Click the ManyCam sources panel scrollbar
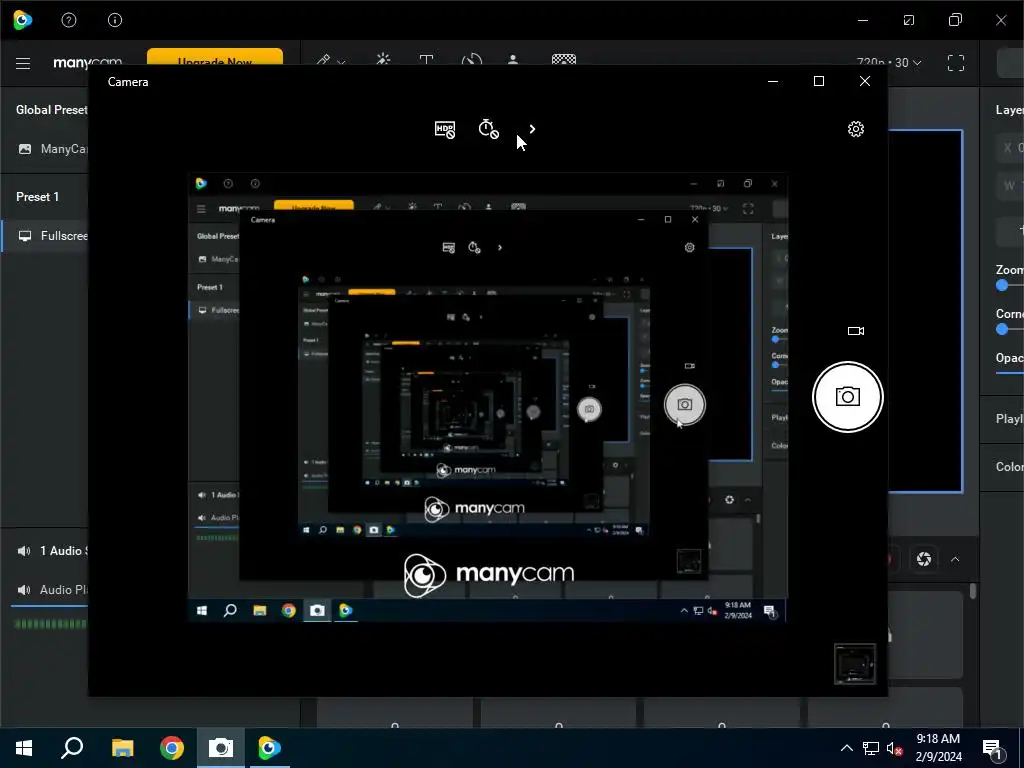 [973, 592]
